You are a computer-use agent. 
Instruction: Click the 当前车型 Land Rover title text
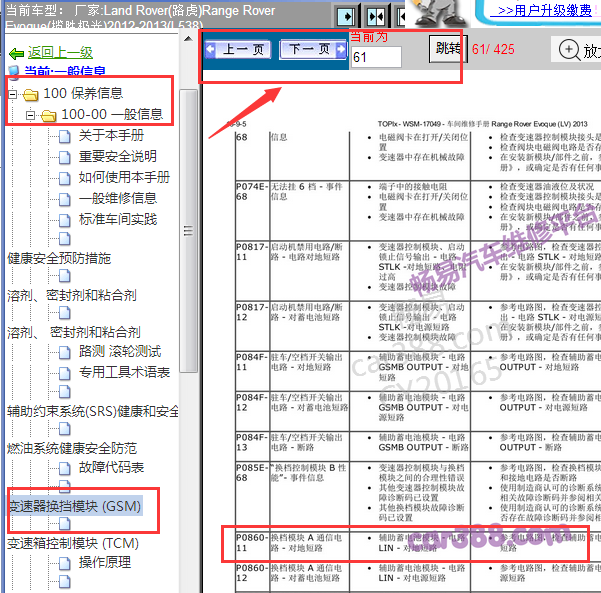(141, 17)
